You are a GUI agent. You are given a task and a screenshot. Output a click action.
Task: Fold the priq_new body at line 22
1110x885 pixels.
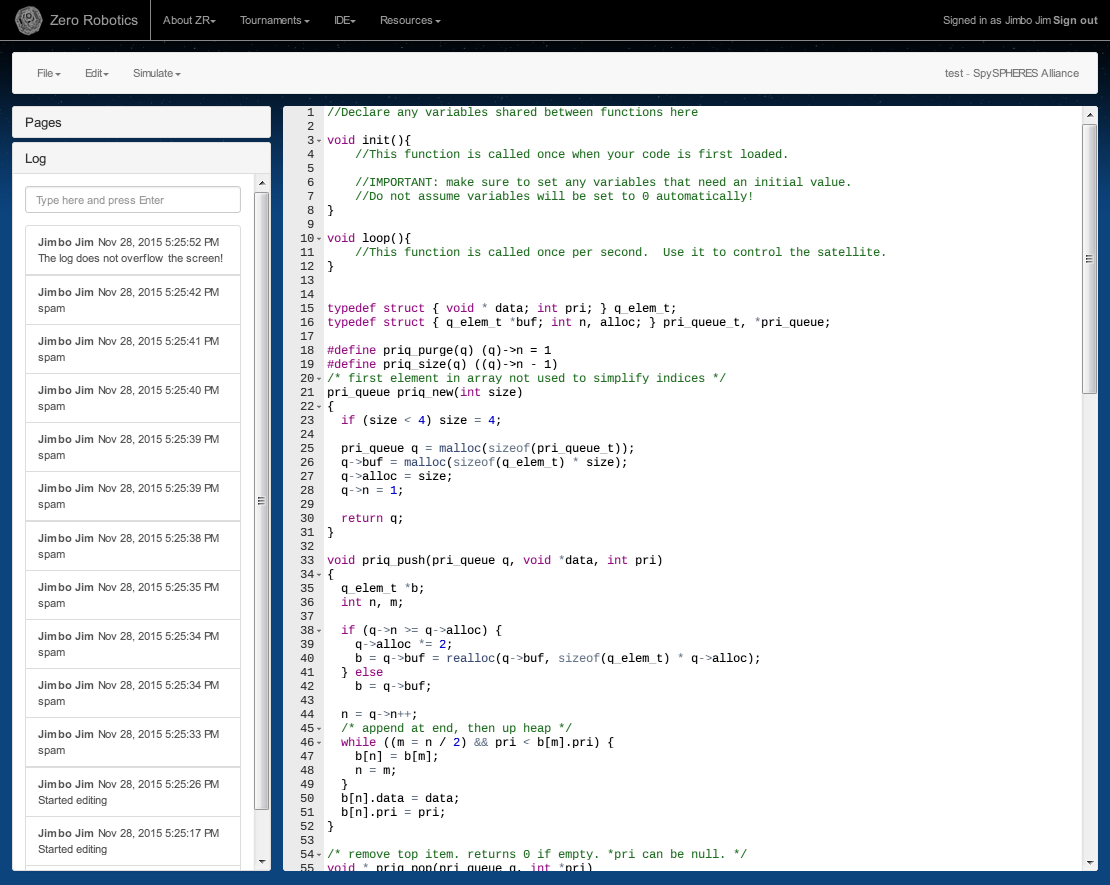pos(319,407)
